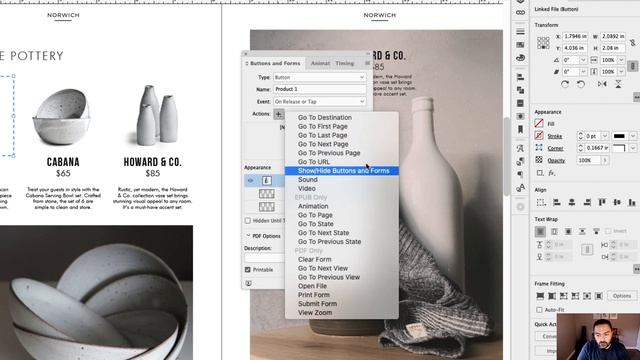
Task: Flip vertical icon in Transform
Action: (x=618, y=84)
